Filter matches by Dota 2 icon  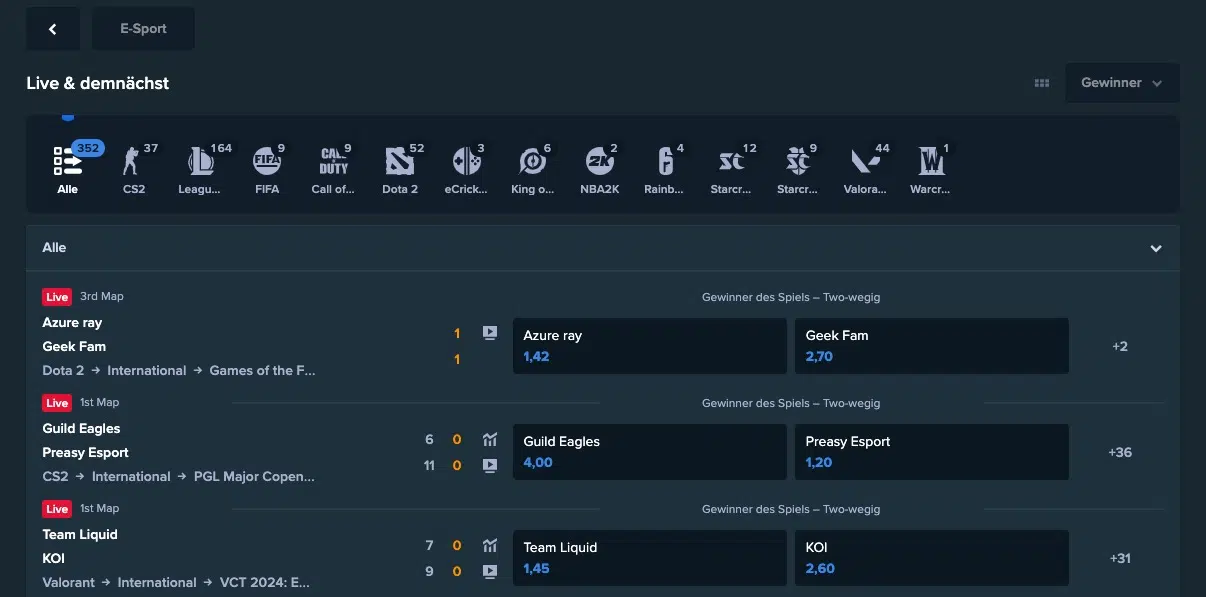point(400,160)
